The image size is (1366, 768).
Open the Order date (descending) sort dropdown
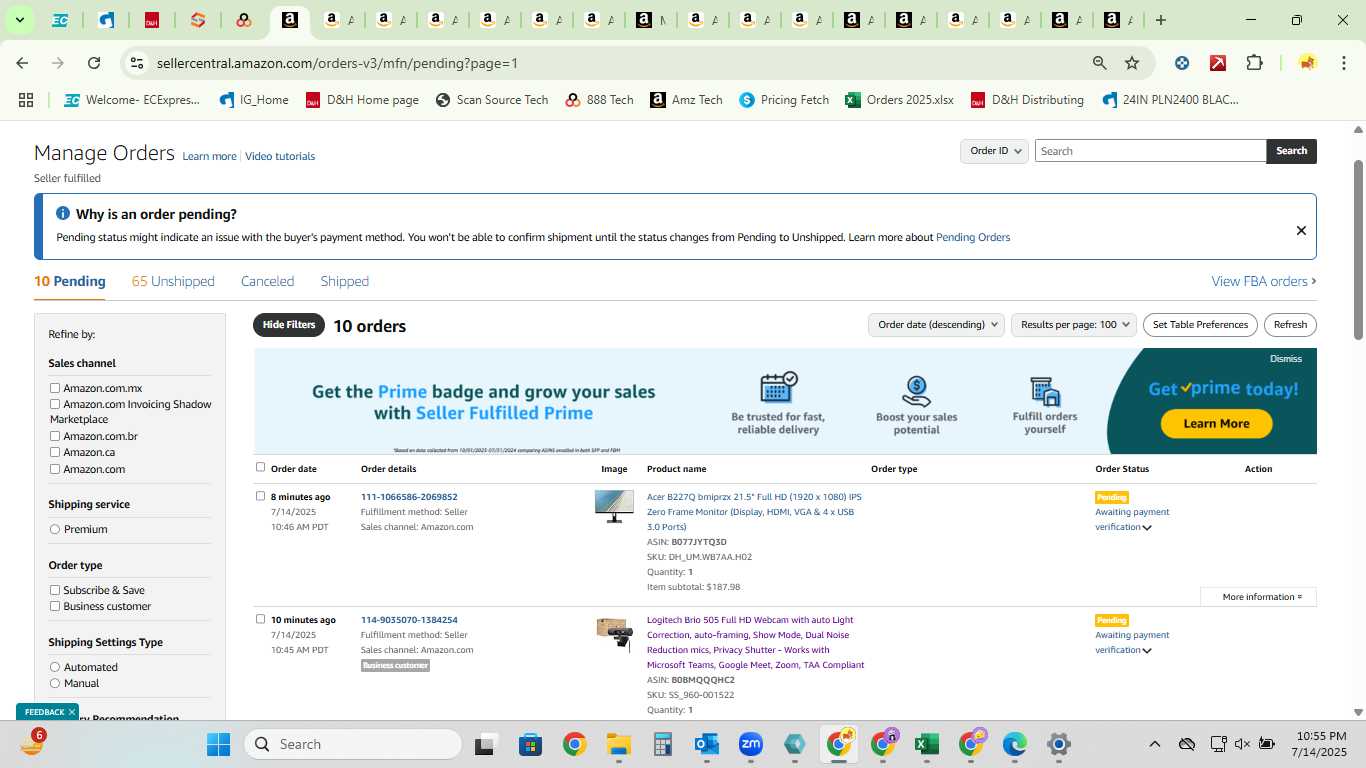click(x=936, y=325)
